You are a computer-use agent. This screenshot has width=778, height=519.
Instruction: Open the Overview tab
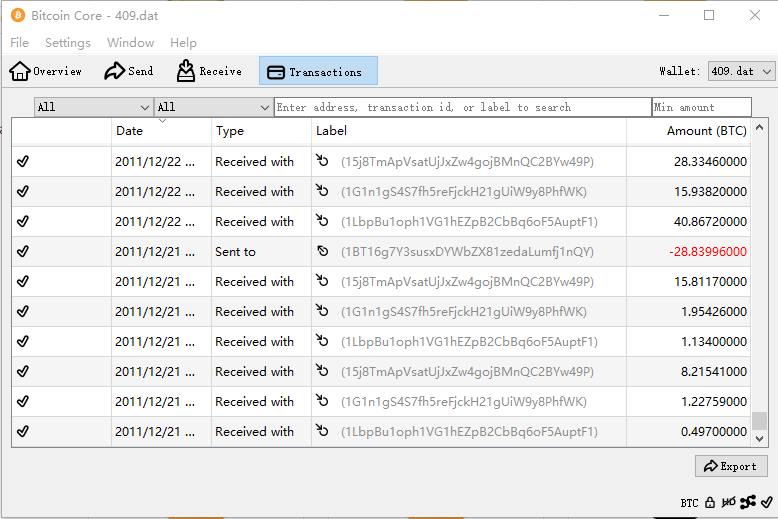click(46, 71)
